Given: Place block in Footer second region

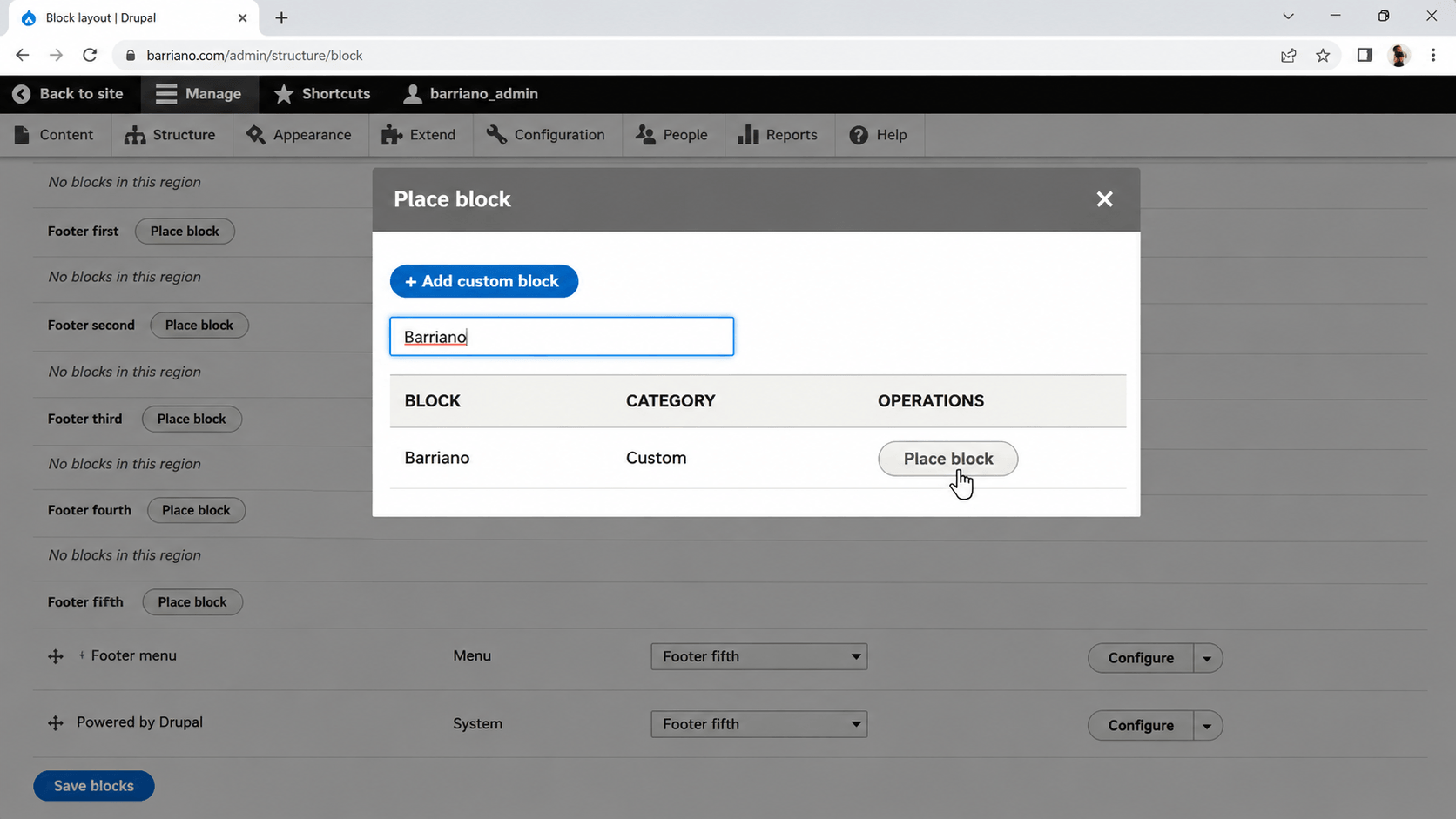Looking at the screenshot, I should pyautogui.click(x=199, y=326).
